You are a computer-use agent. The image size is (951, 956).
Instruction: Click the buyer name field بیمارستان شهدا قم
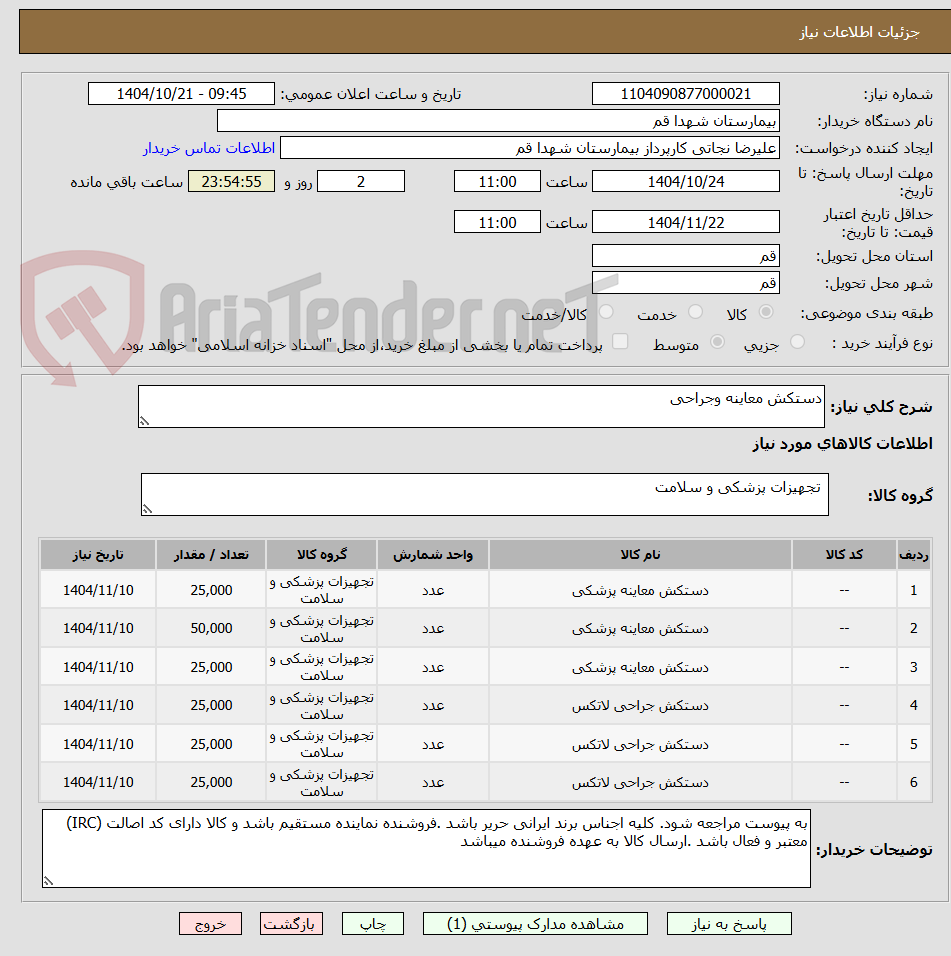tap(498, 121)
